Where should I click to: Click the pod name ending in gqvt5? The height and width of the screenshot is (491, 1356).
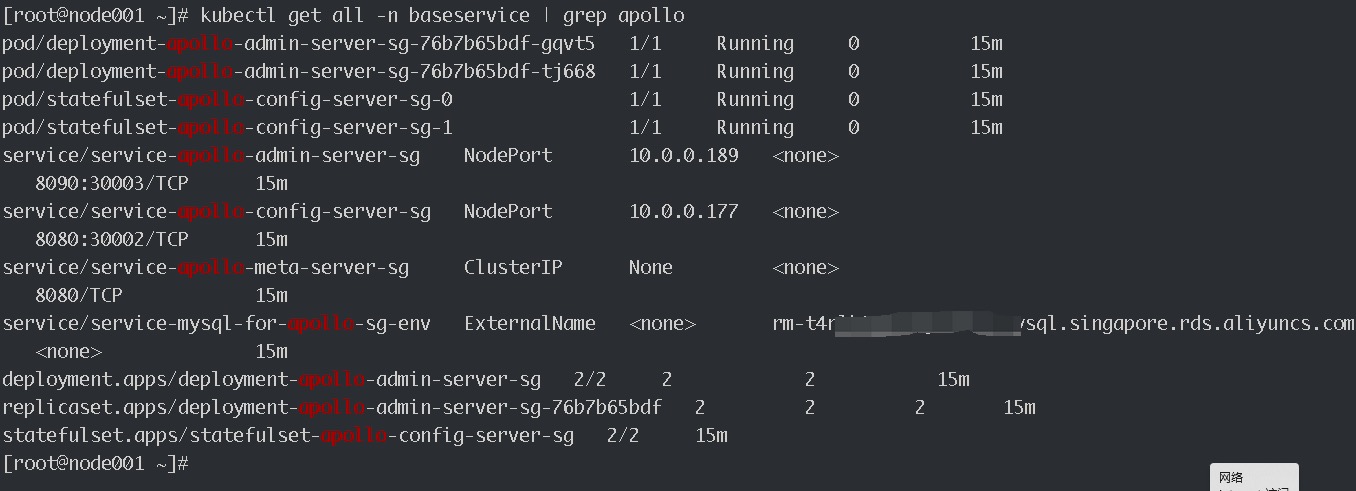298,43
